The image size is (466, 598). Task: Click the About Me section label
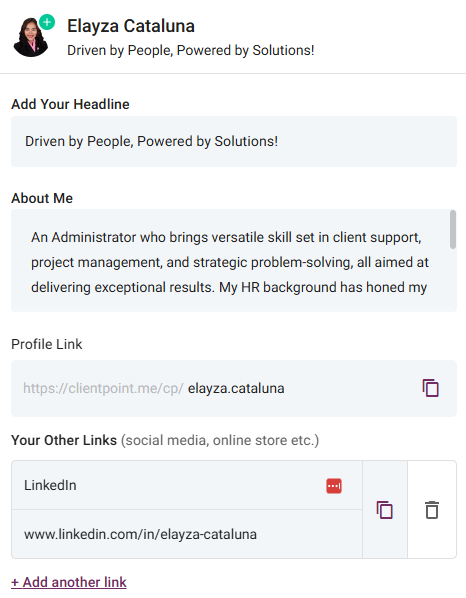[42, 198]
